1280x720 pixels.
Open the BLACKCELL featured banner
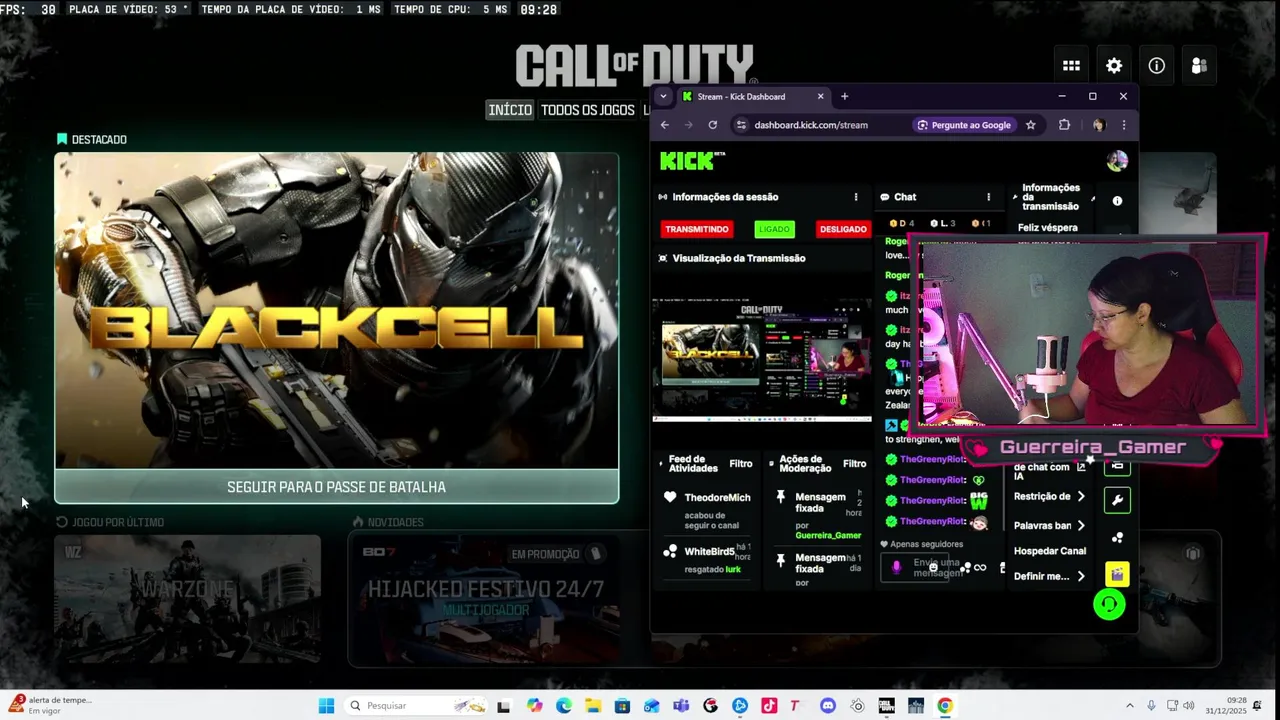pos(336,310)
